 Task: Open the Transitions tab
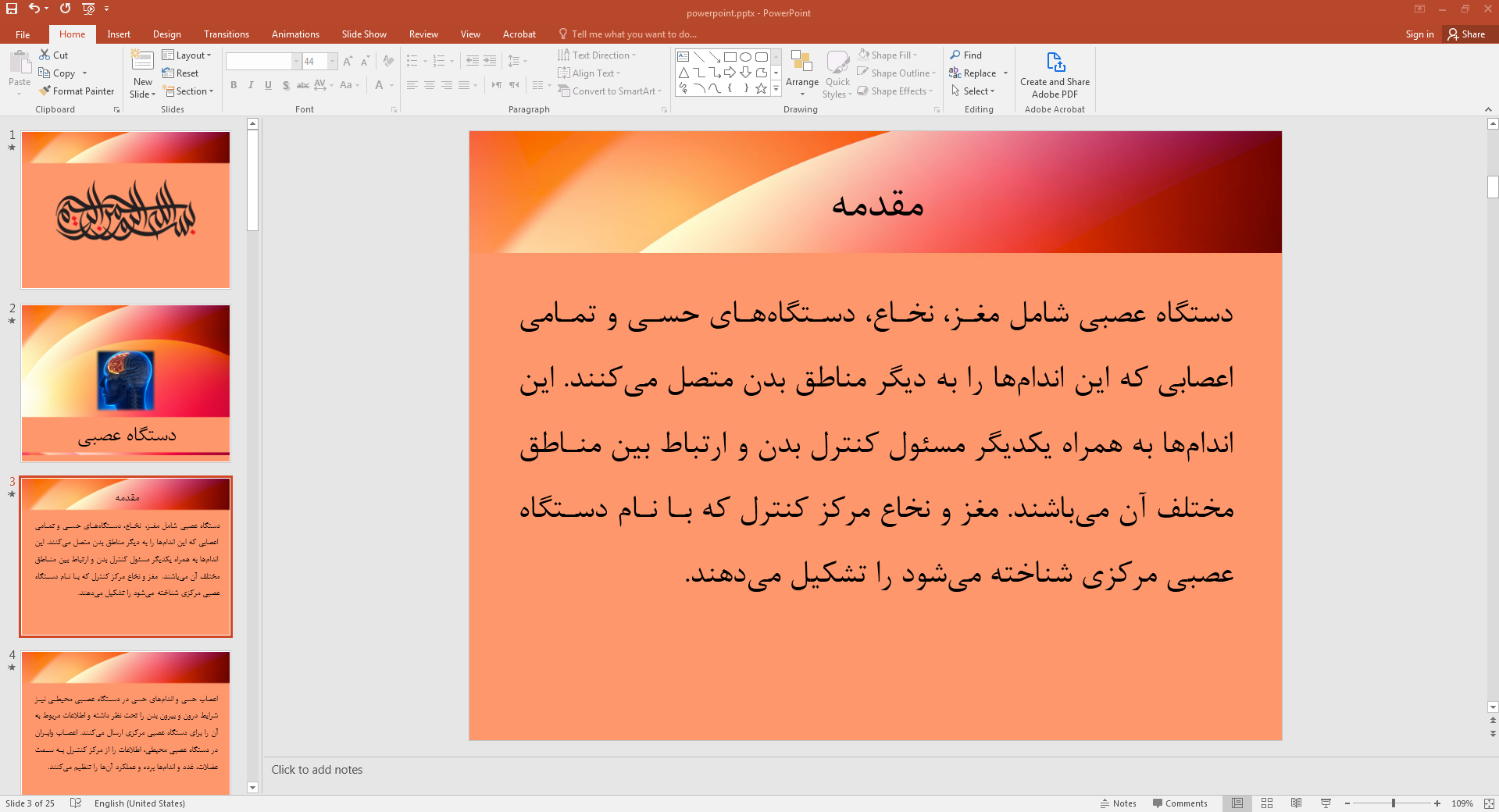[227, 34]
